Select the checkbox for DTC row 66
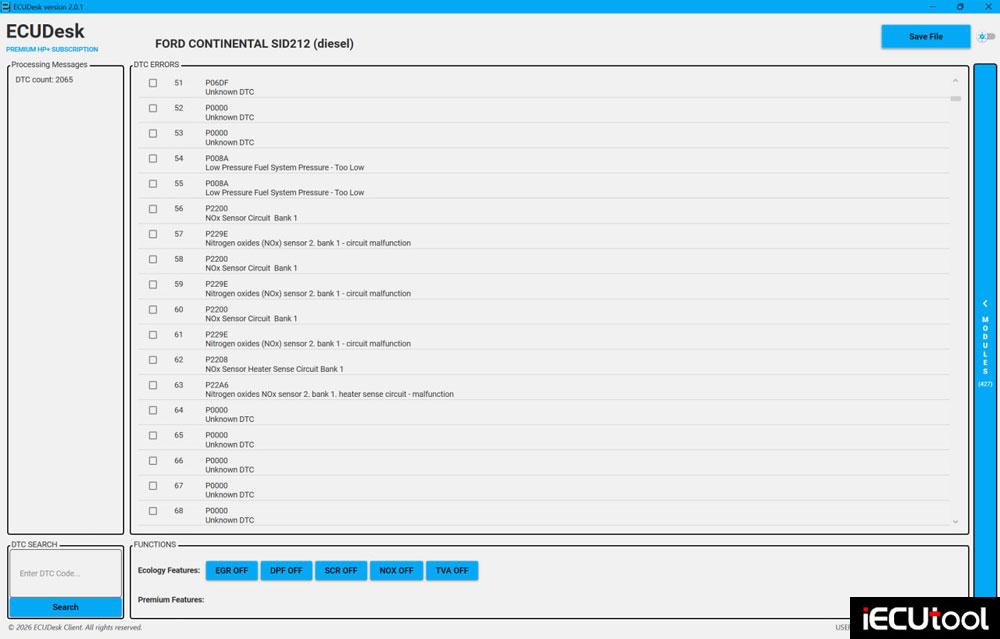Image resolution: width=1000 pixels, height=639 pixels. click(153, 460)
